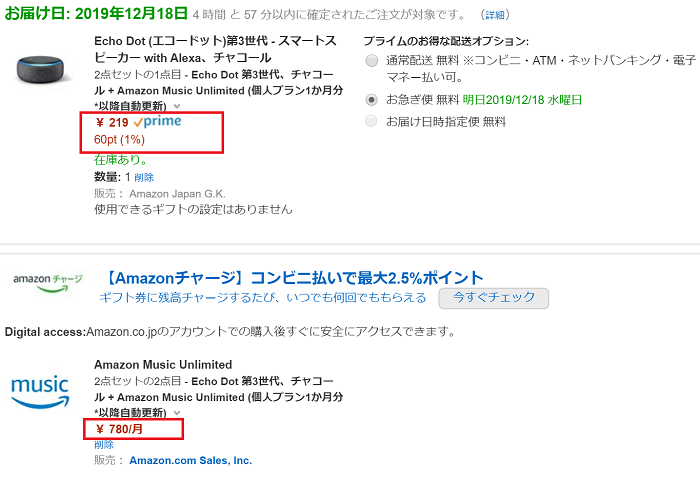Select お急ぎ便 無料 shipping option
Viewport: 700px width, 480px height.
371,100
